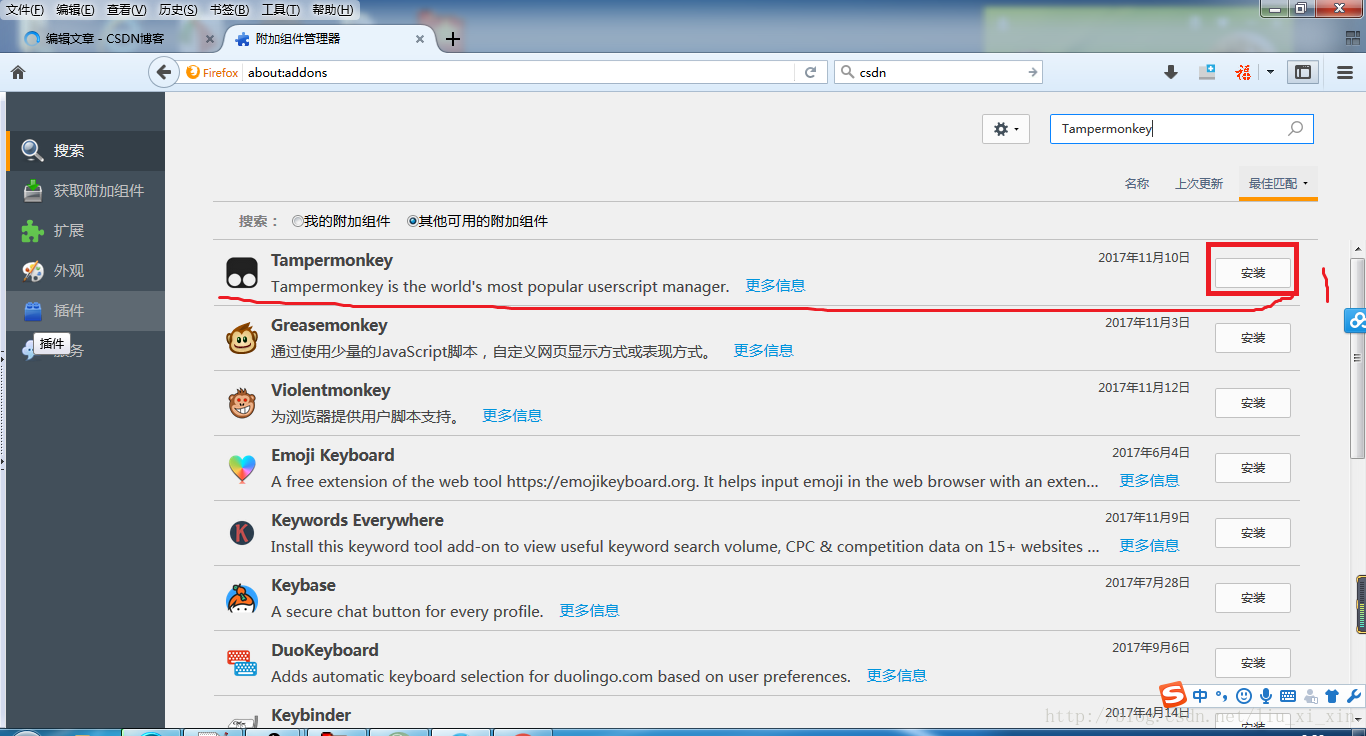Image resolution: width=1366 pixels, height=736 pixels.
Task: Open the History (历史) menu
Action: 178,10
